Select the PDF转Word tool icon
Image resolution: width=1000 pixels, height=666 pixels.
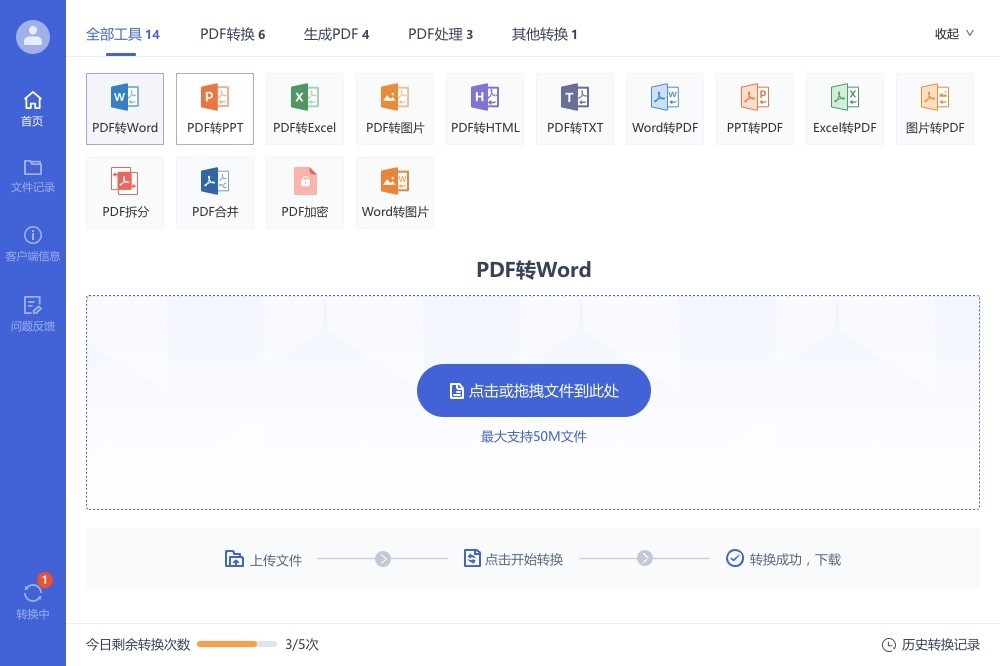pos(125,108)
